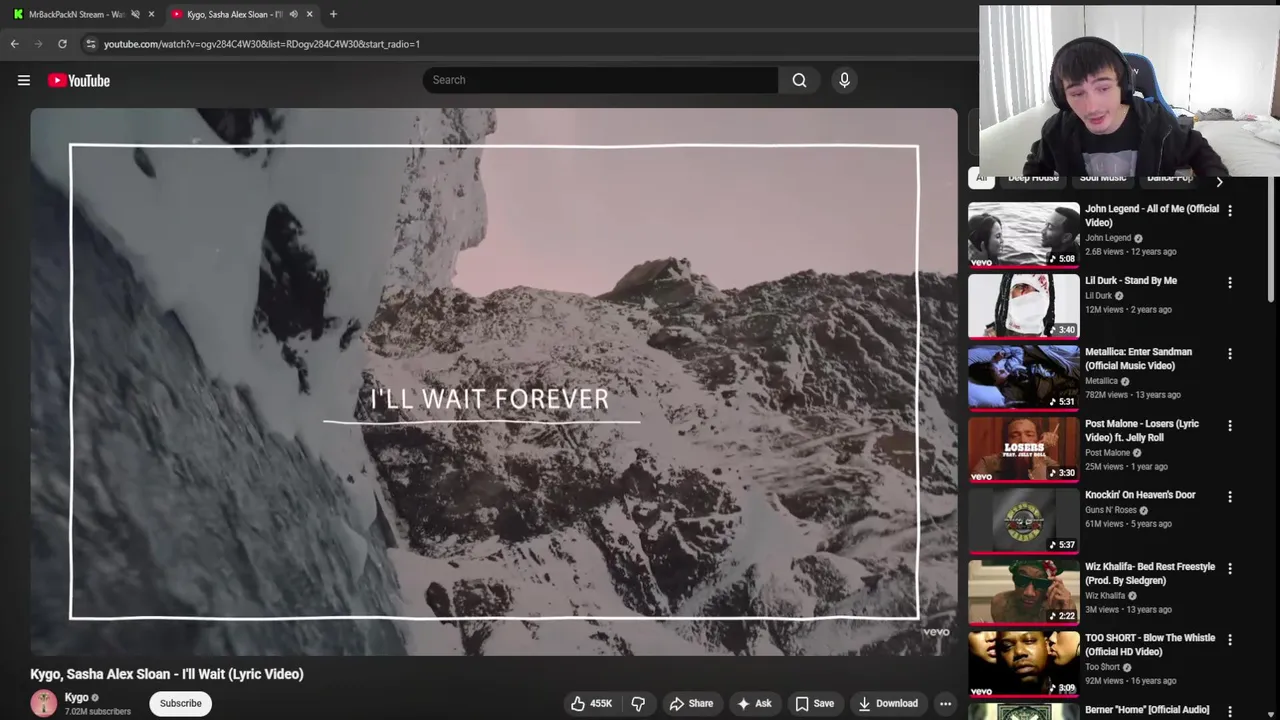
Task: Subscribe to the Kygo channel
Action: coord(181,703)
